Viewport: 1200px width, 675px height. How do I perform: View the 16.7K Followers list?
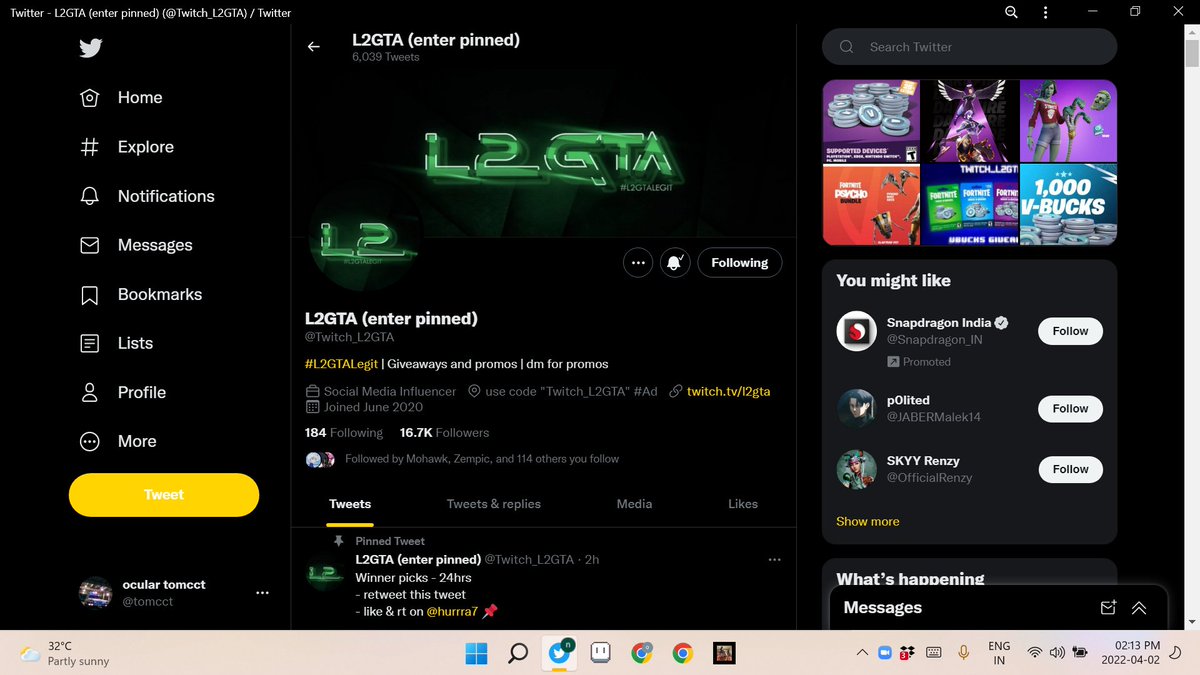(444, 433)
